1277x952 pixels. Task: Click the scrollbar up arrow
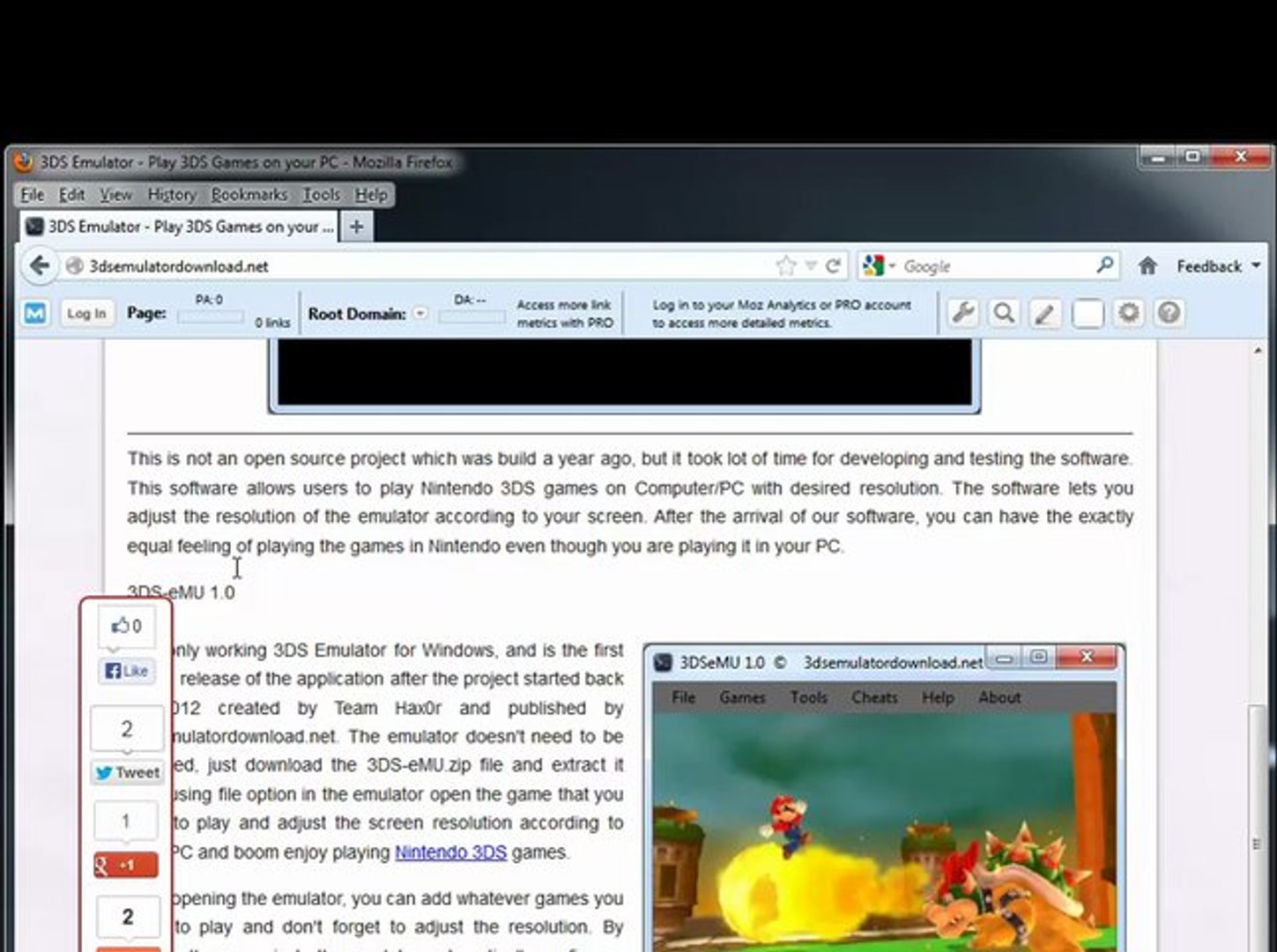pyautogui.click(x=1257, y=351)
